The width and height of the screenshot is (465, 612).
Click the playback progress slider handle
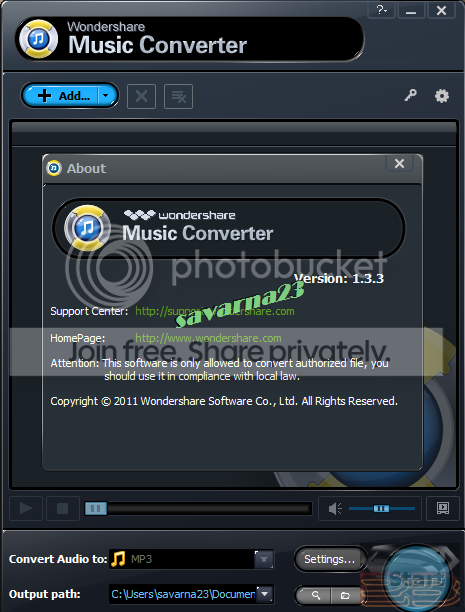click(x=96, y=508)
